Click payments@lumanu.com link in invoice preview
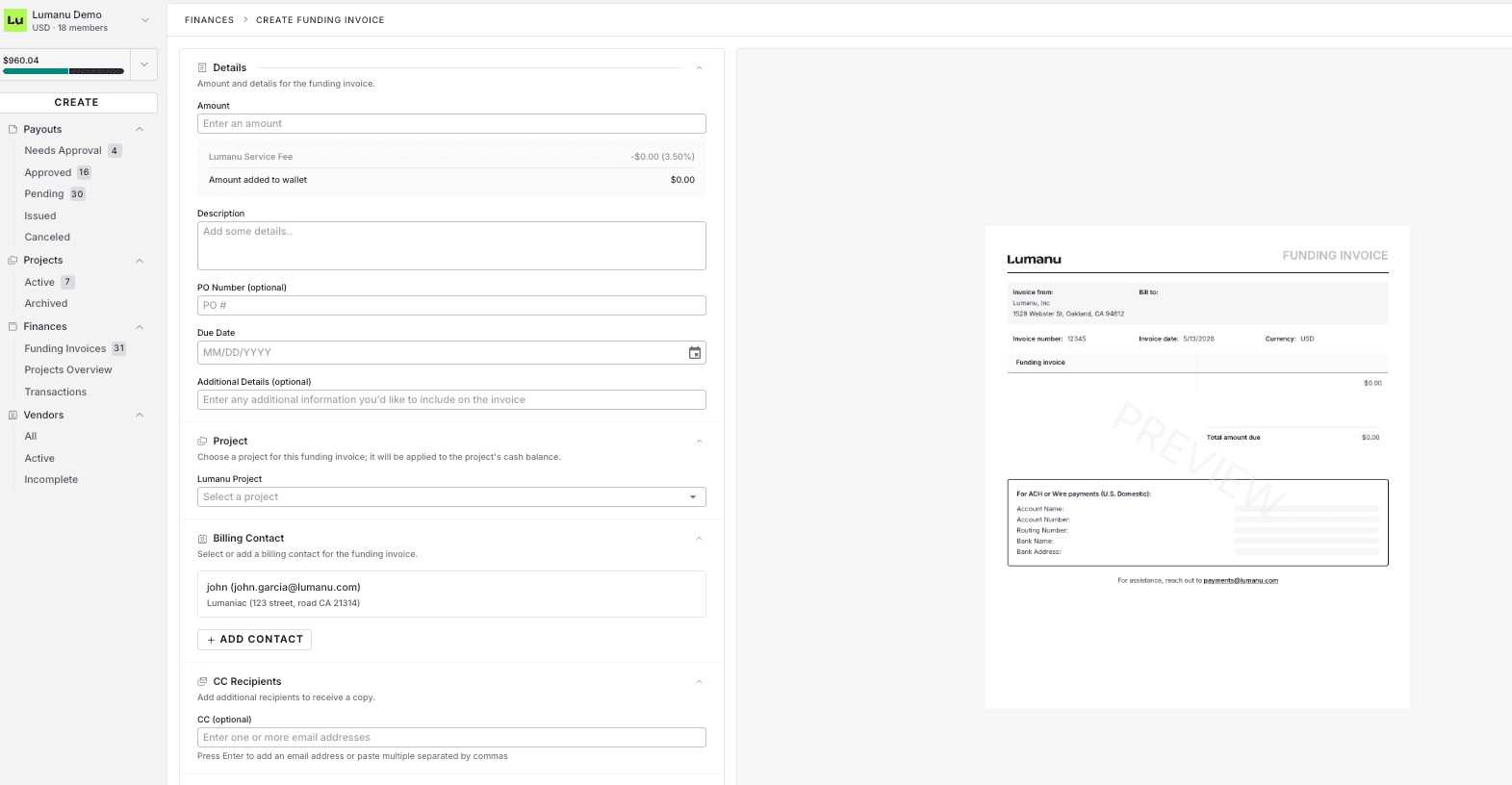The height and width of the screenshot is (785, 1512). [1241, 580]
